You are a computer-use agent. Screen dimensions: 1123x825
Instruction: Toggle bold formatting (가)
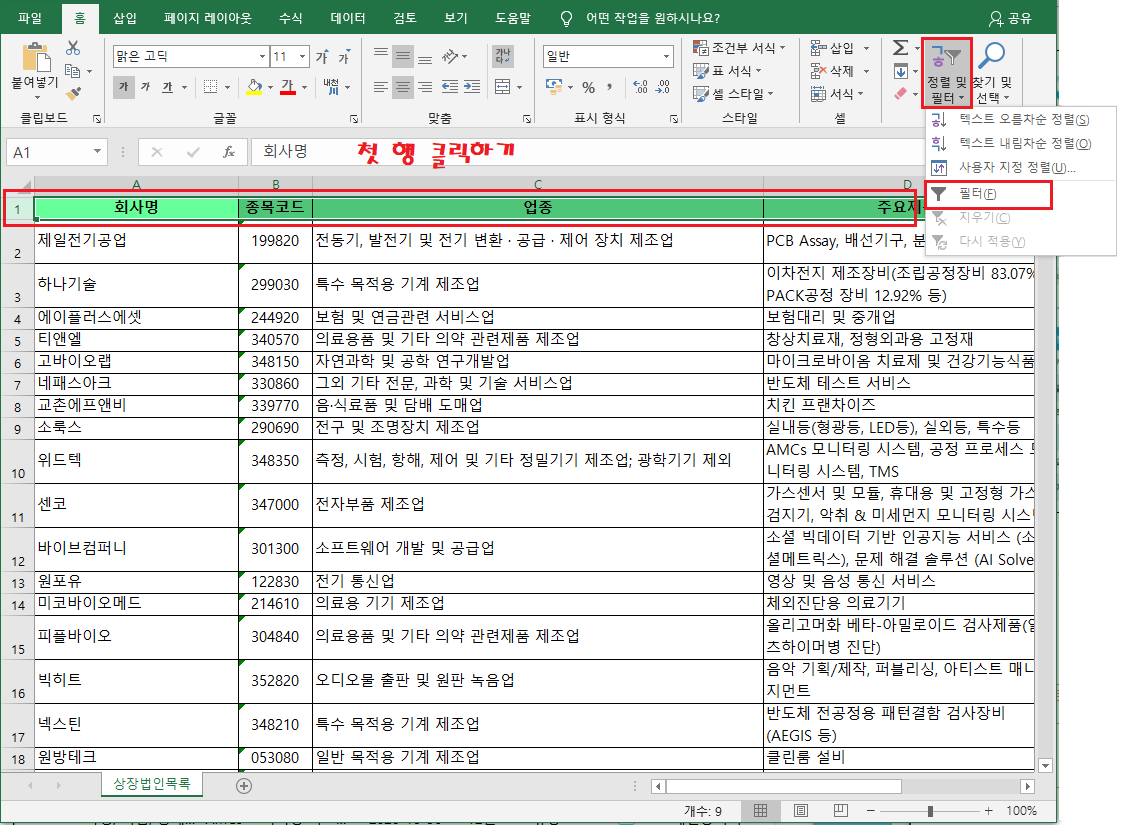tap(123, 87)
